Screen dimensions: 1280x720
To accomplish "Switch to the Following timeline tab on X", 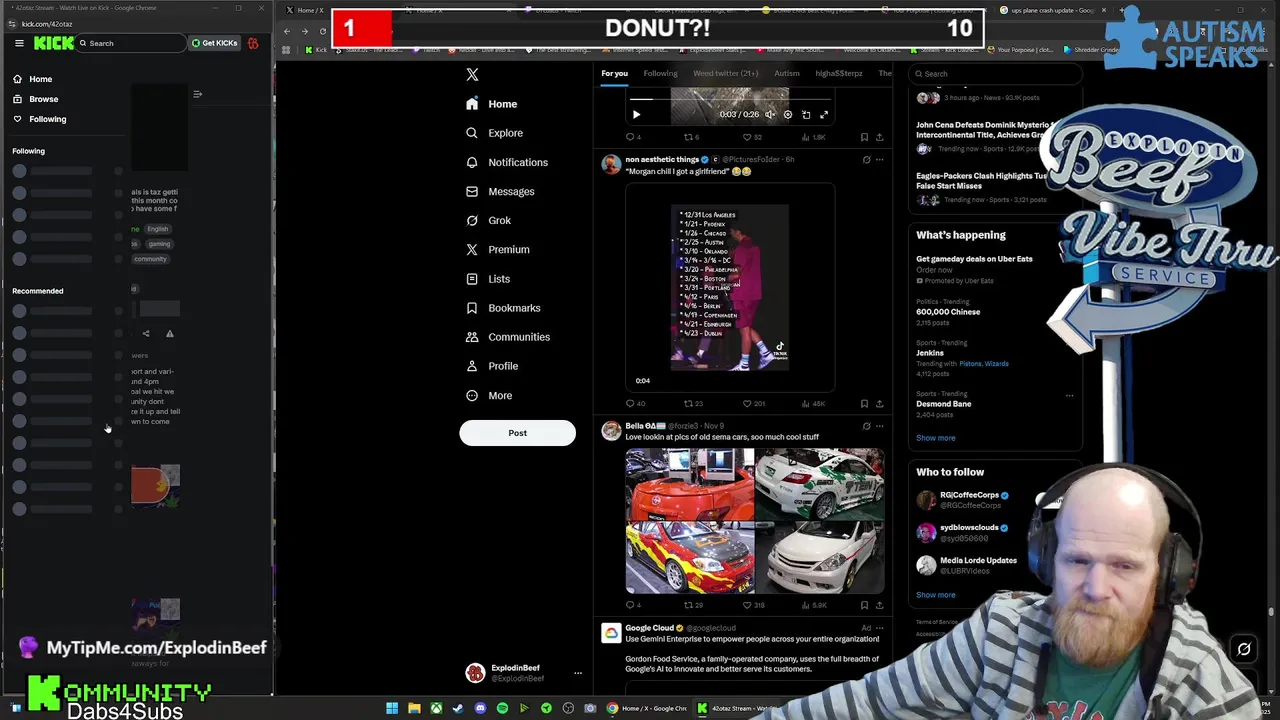I will [660, 73].
